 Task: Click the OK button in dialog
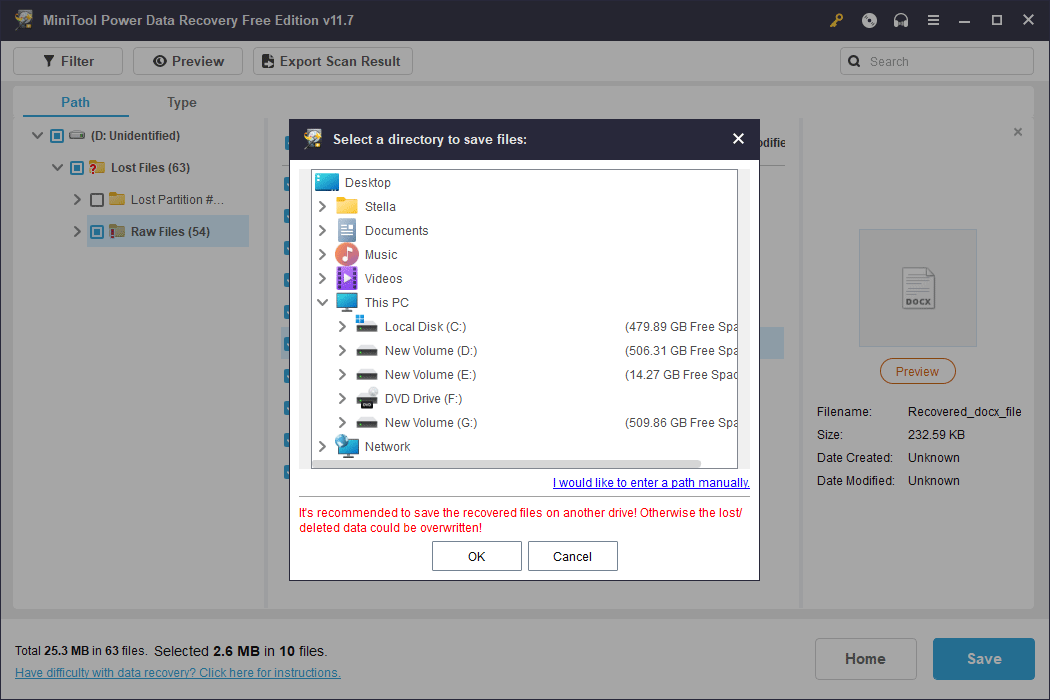click(x=476, y=556)
